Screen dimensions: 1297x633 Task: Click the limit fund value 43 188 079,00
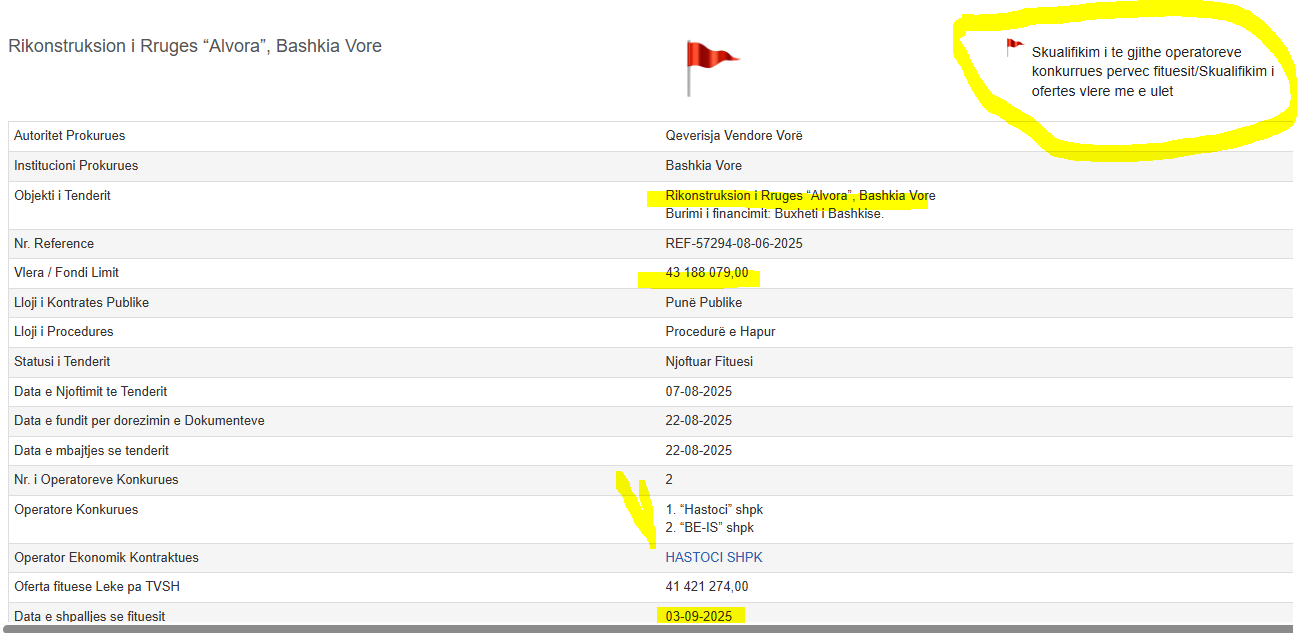pyautogui.click(x=706, y=273)
